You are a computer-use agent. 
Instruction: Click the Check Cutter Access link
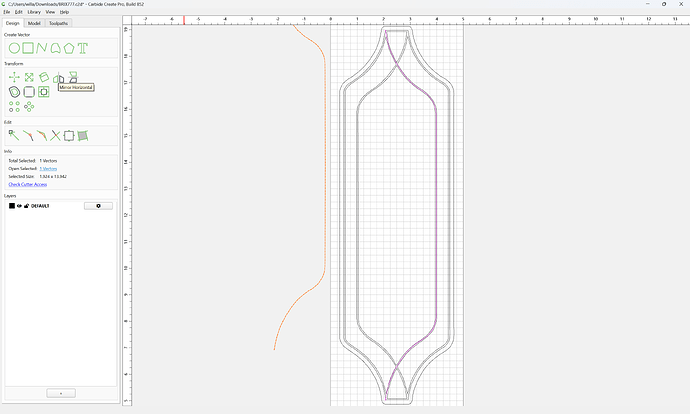click(28, 184)
